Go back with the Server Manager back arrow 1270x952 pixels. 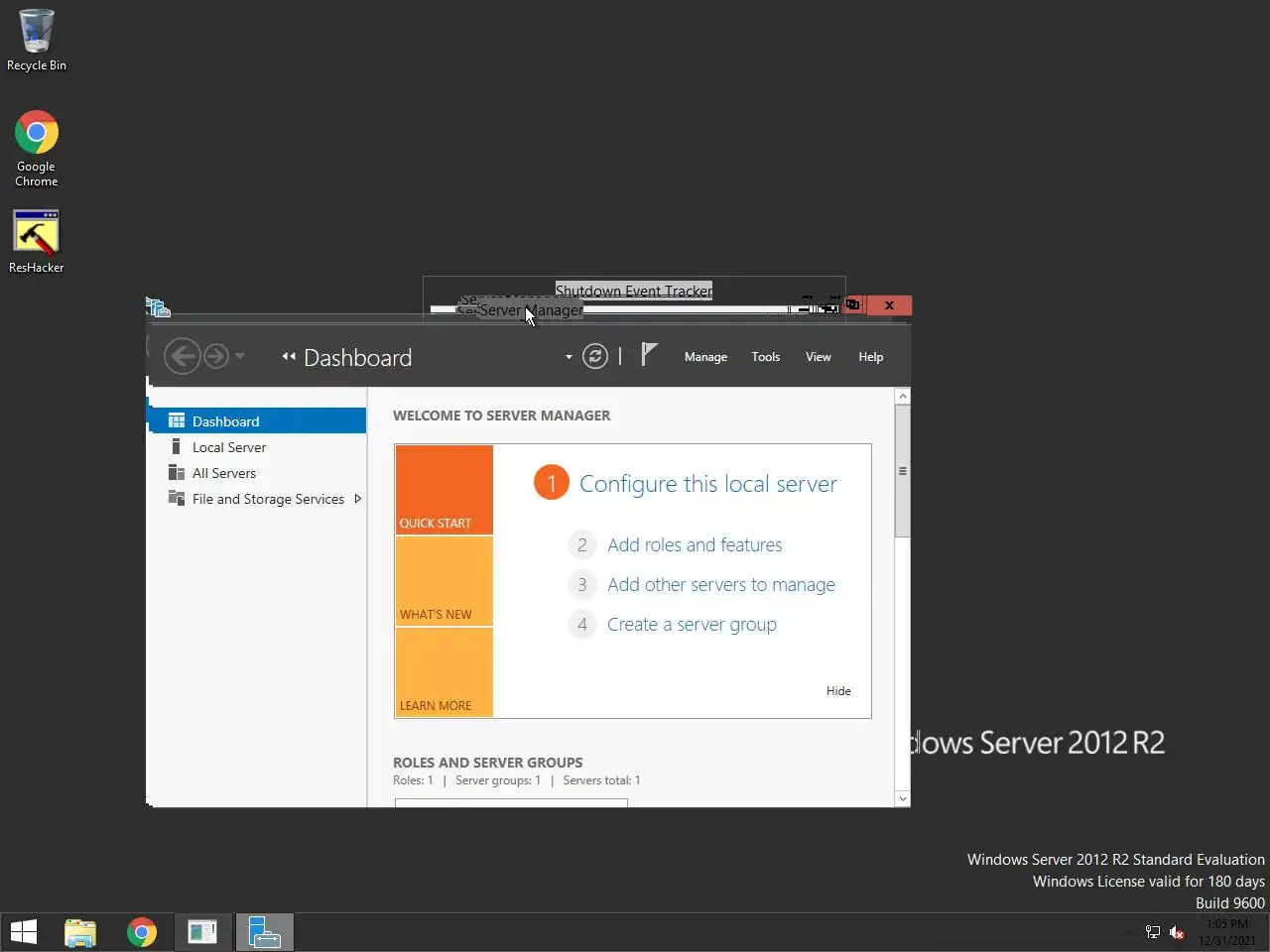182,356
